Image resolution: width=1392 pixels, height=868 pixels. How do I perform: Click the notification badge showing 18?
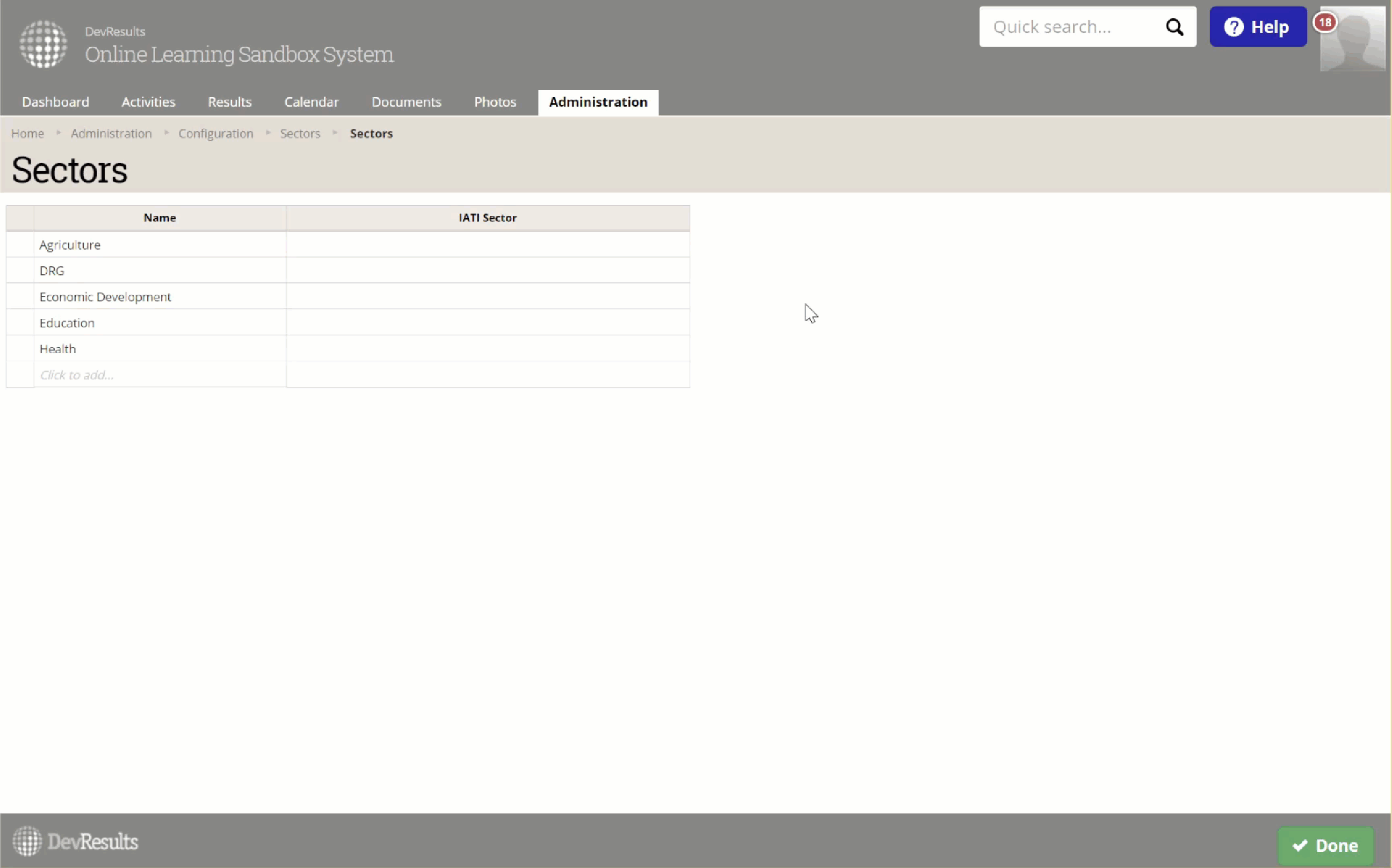1325,23
